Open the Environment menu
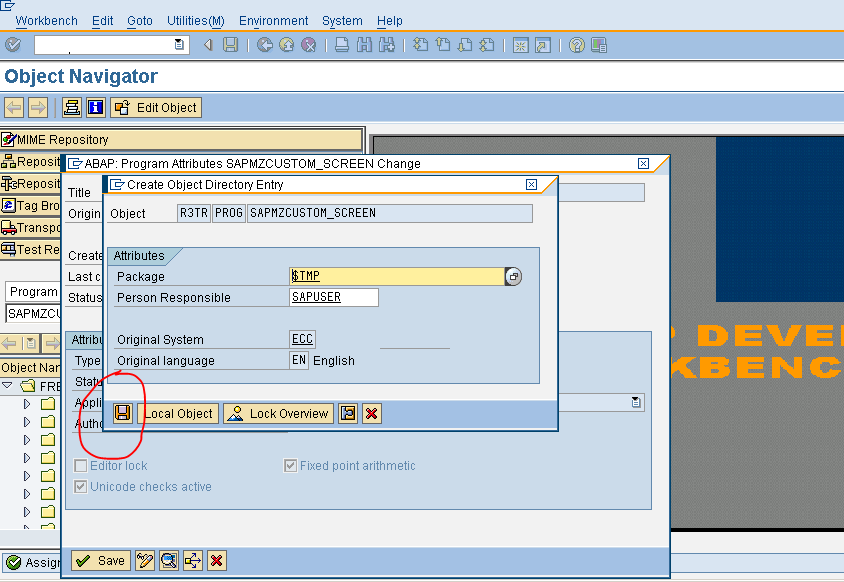 tap(273, 20)
